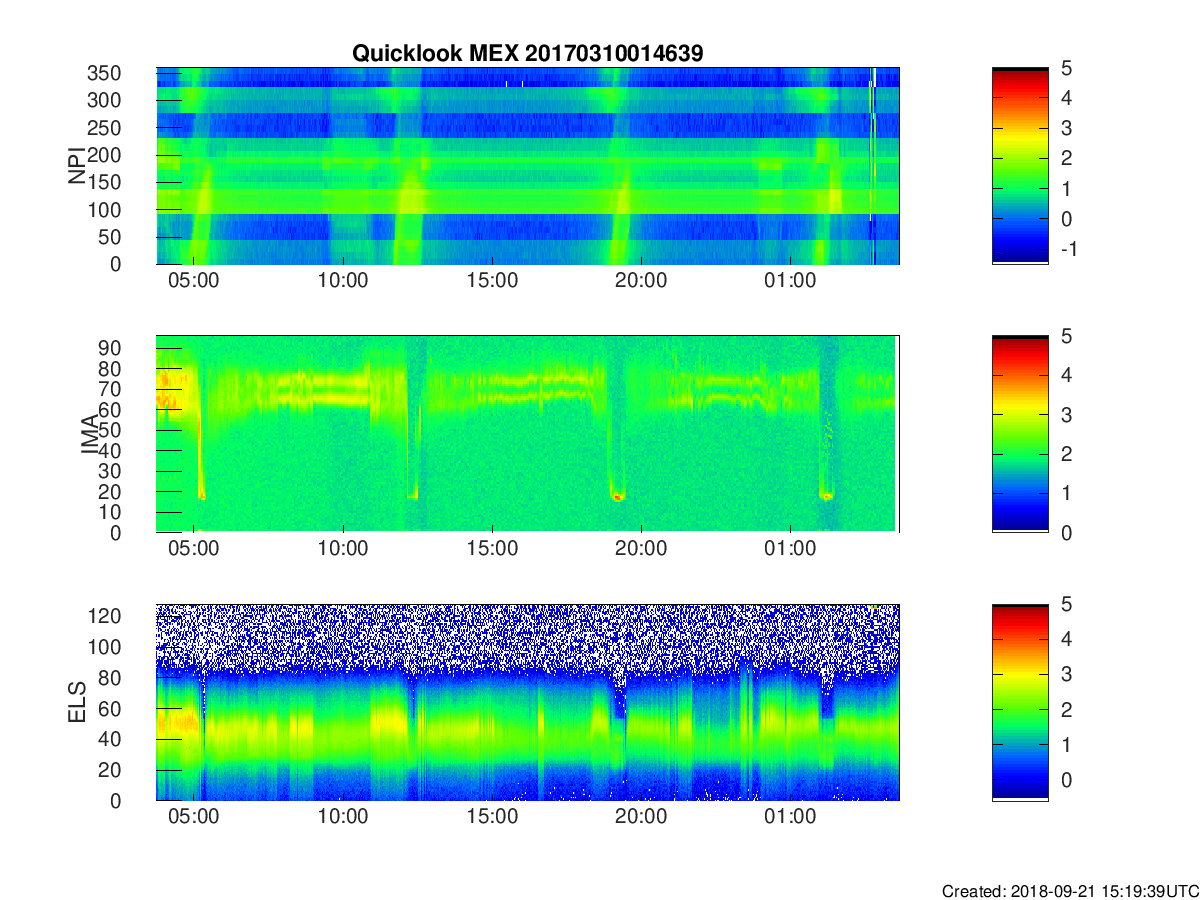Click 15:00 time label under ELS plot
Screen dimensions: 1200x900
[x=492, y=817]
